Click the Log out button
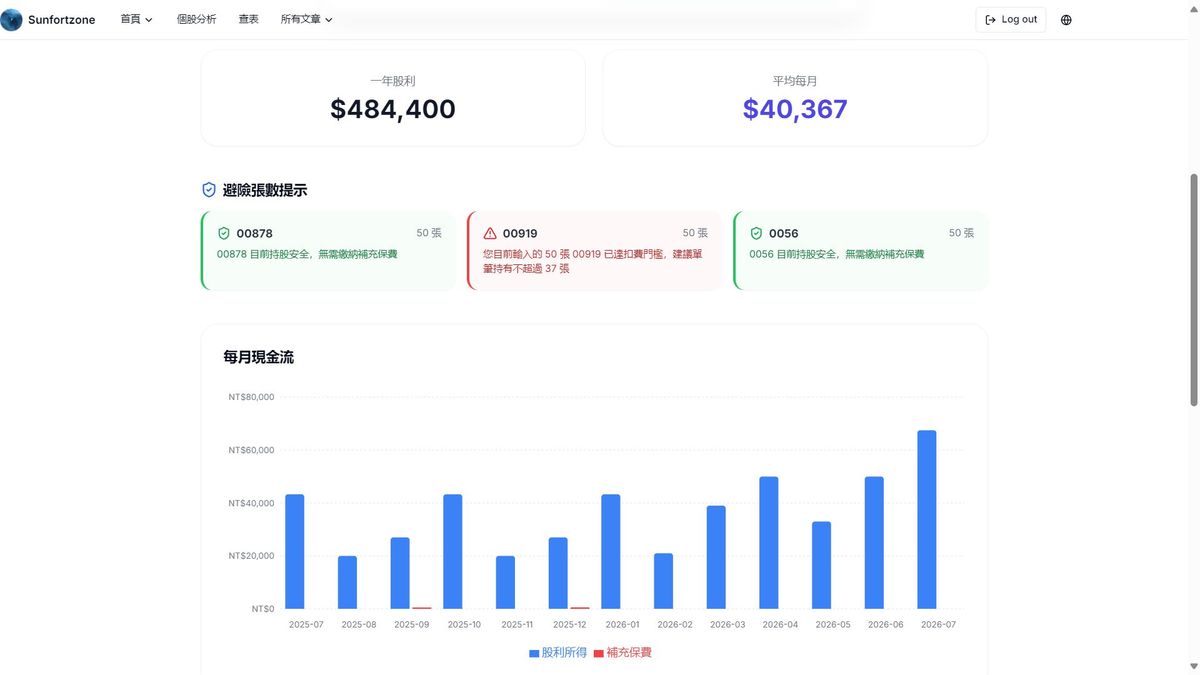 1011,19
